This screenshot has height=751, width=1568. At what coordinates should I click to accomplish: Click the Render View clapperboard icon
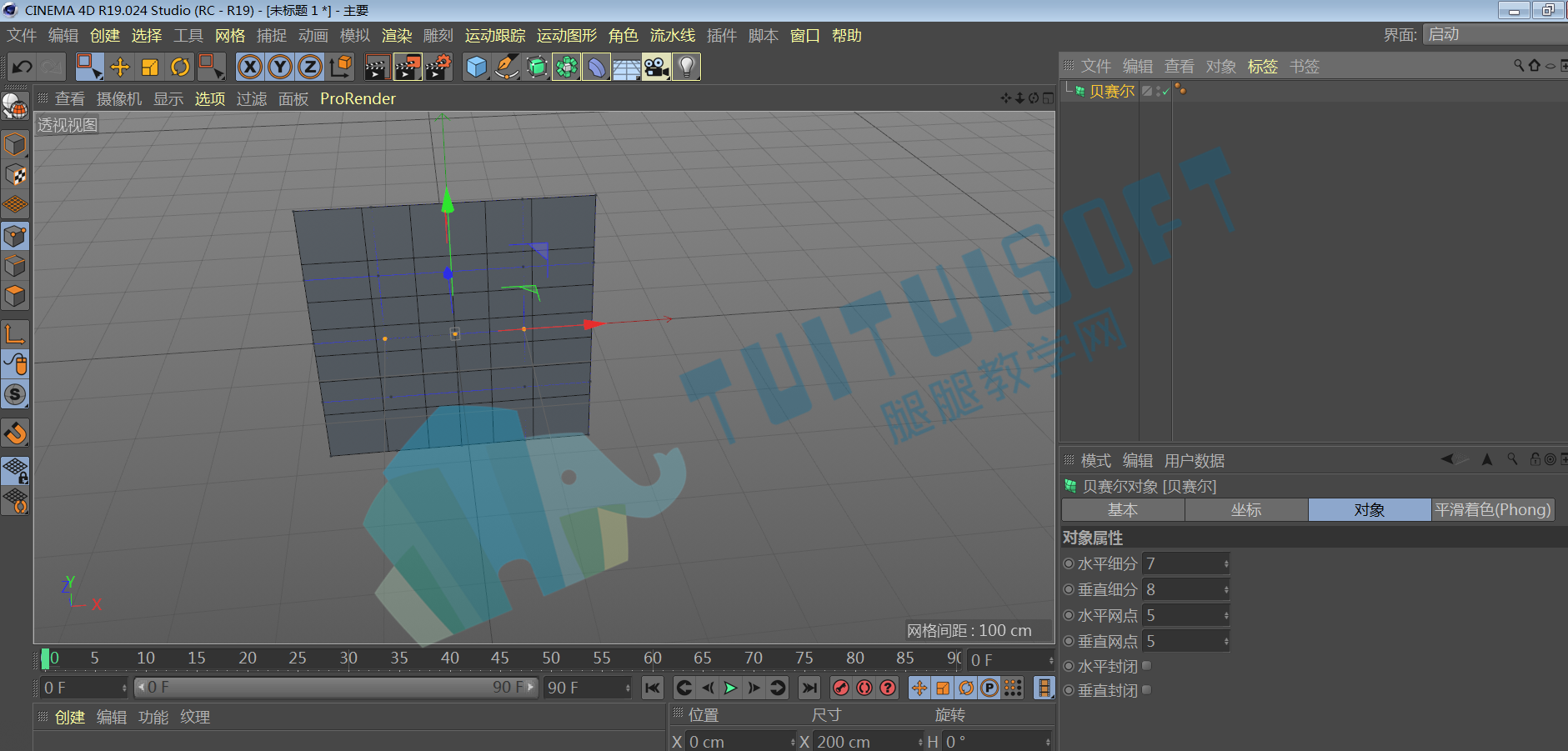click(378, 67)
